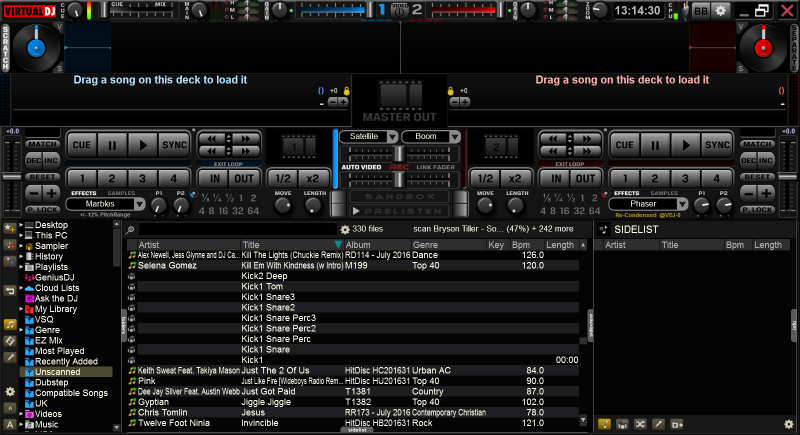Click left deck x2 loop button
800x435 pixels.
tap(312, 178)
